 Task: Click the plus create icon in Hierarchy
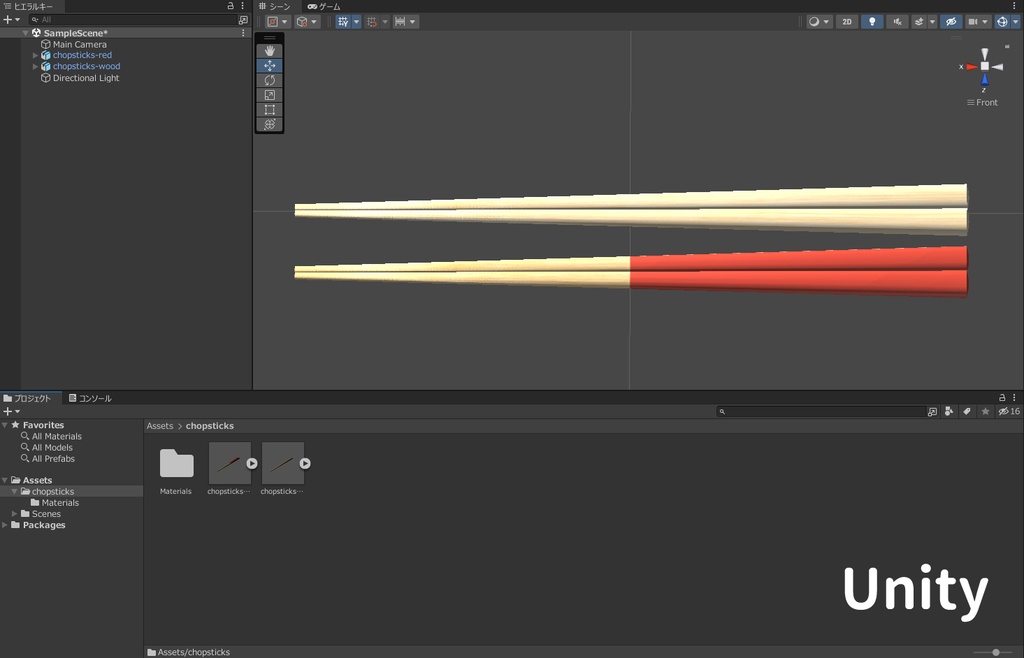[x=8, y=20]
